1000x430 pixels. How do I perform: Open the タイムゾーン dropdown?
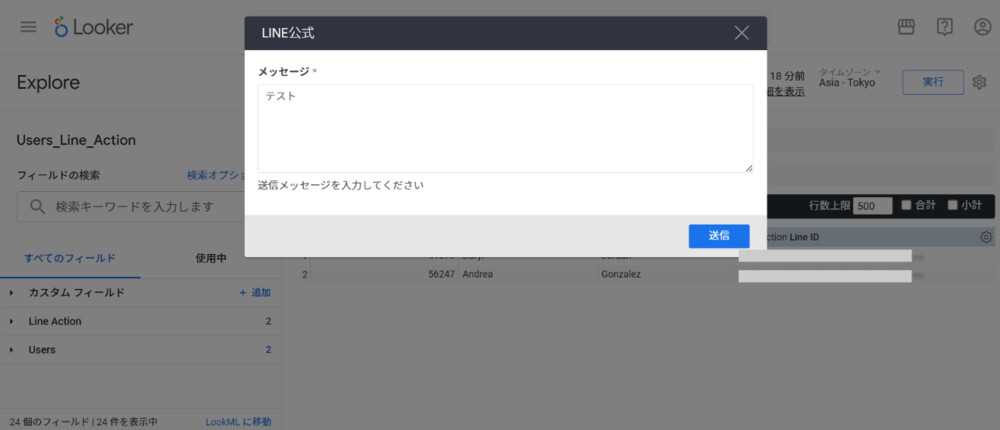coord(849,71)
